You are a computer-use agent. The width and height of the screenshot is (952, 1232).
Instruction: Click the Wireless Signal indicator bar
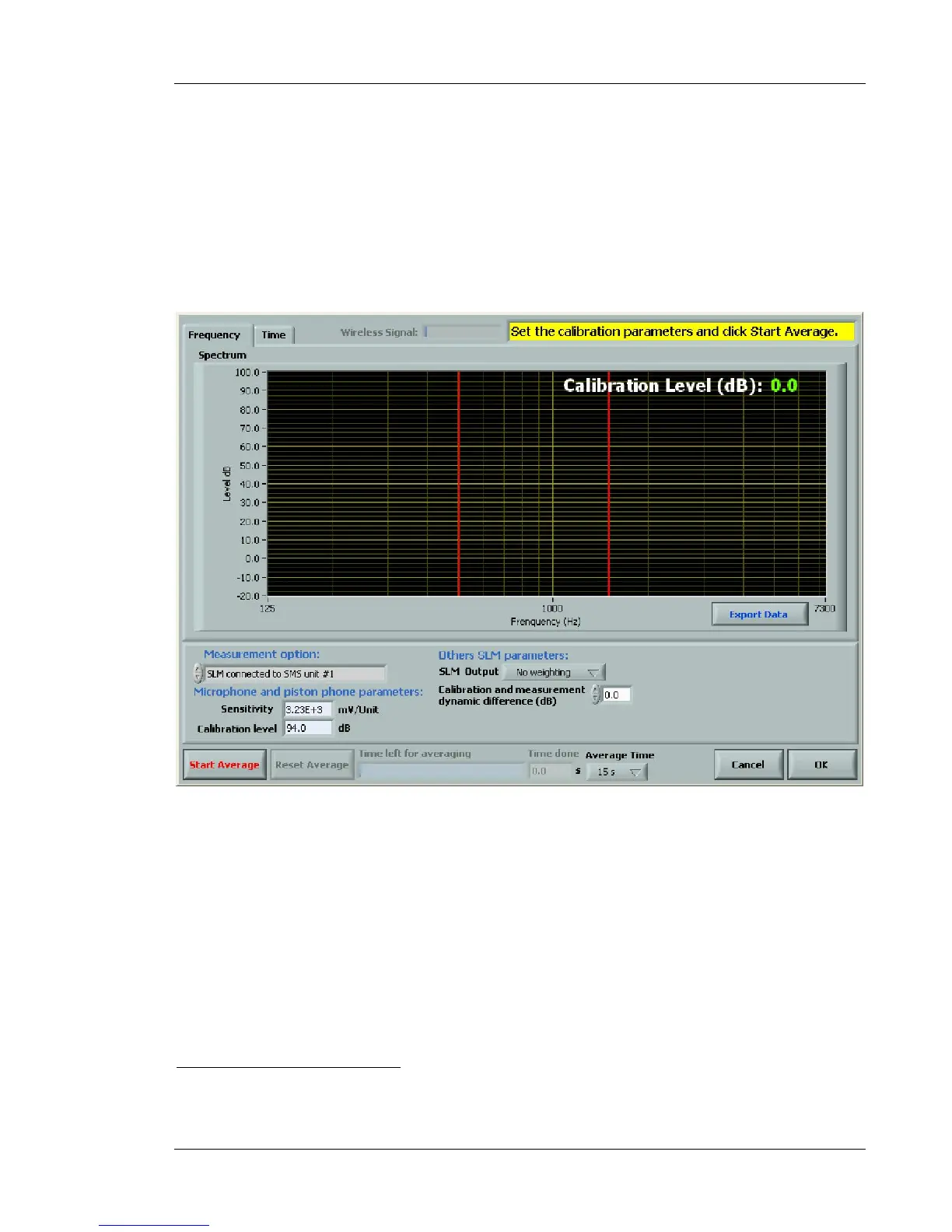(464, 332)
